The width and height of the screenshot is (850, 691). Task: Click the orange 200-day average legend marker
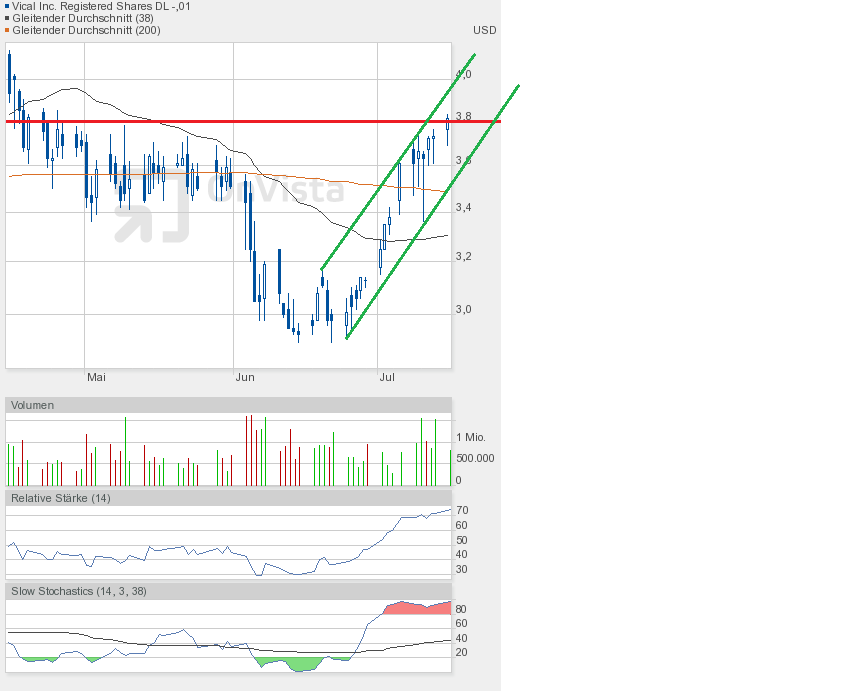click(8, 30)
